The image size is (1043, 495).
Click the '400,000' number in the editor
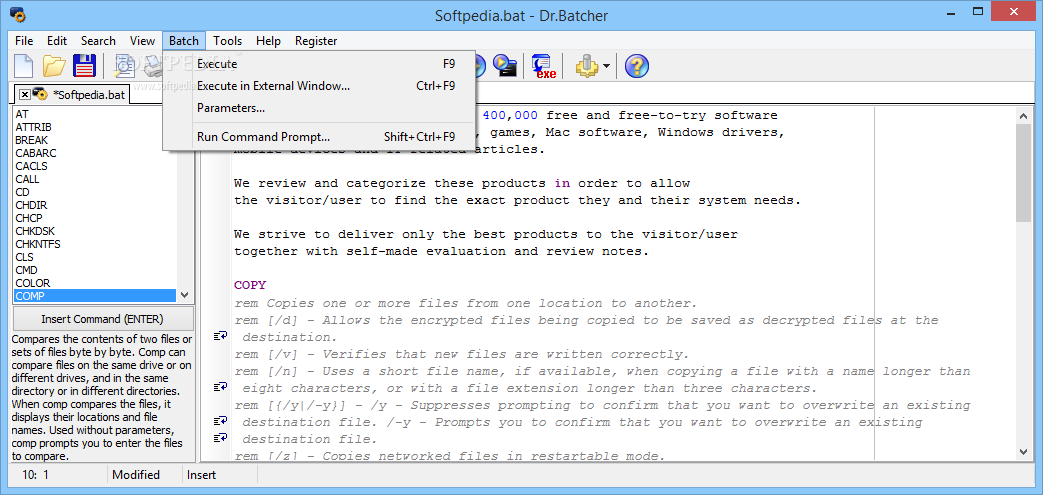[510, 115]
